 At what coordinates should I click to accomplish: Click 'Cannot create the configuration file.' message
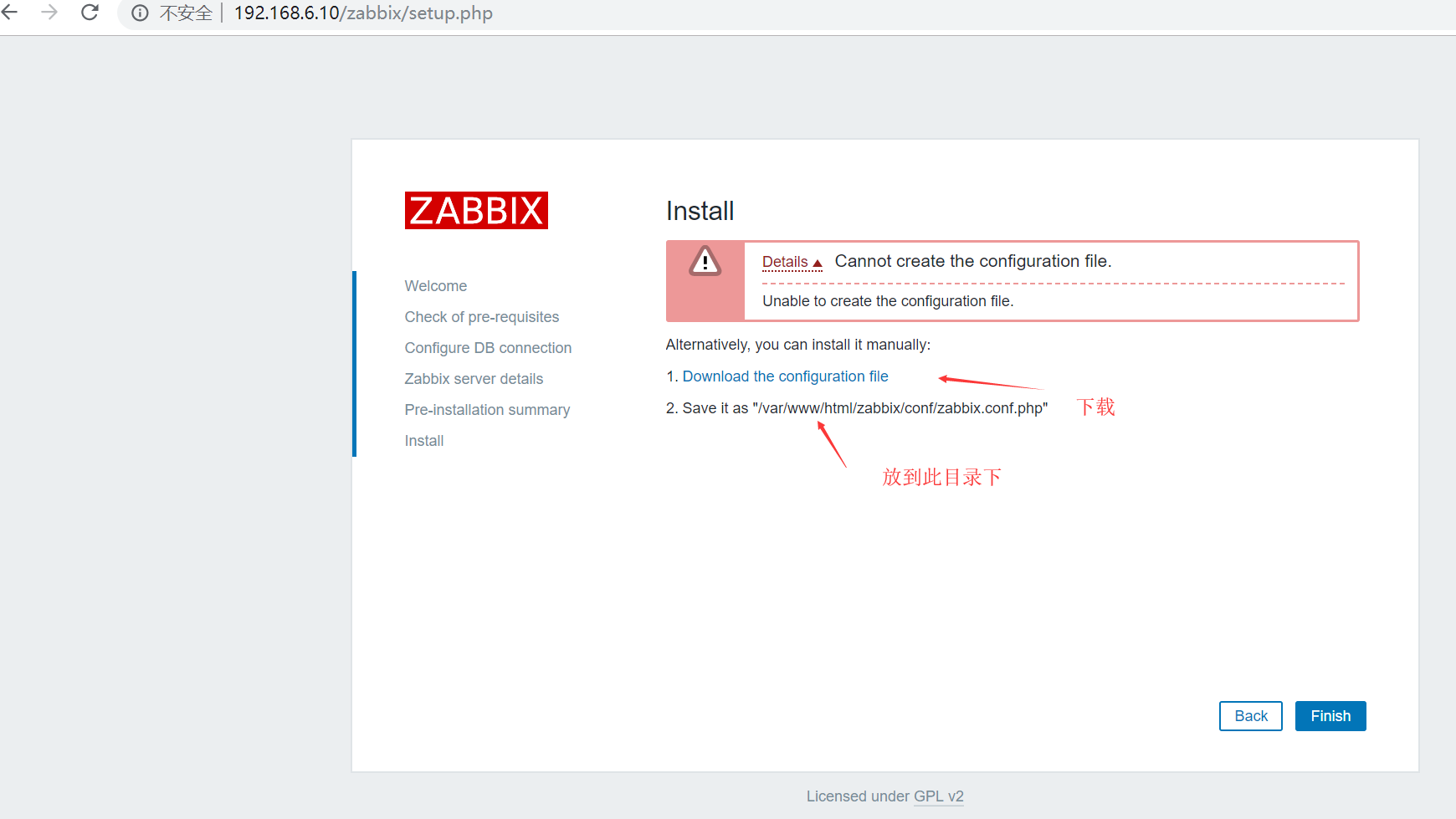973,261
